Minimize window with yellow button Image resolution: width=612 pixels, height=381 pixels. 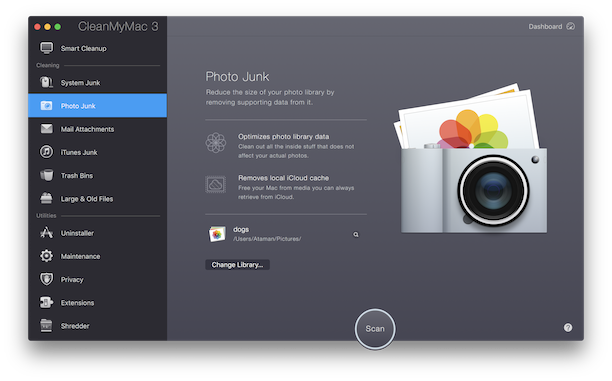[x=47, y=27]
